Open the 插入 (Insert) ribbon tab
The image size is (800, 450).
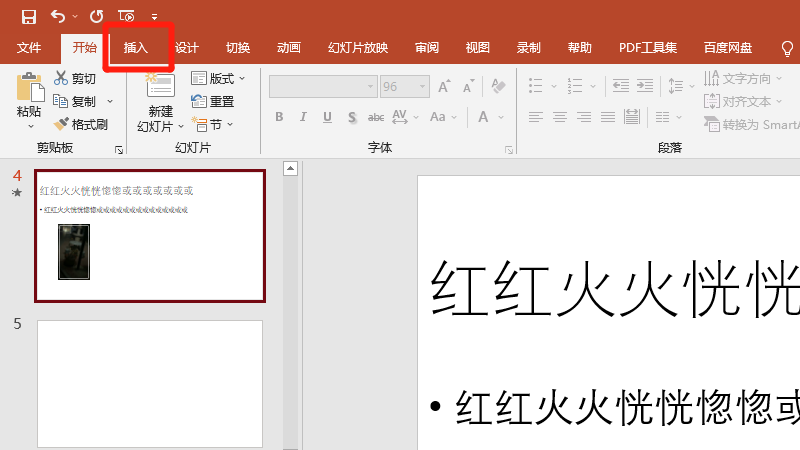tap(136, 48)
